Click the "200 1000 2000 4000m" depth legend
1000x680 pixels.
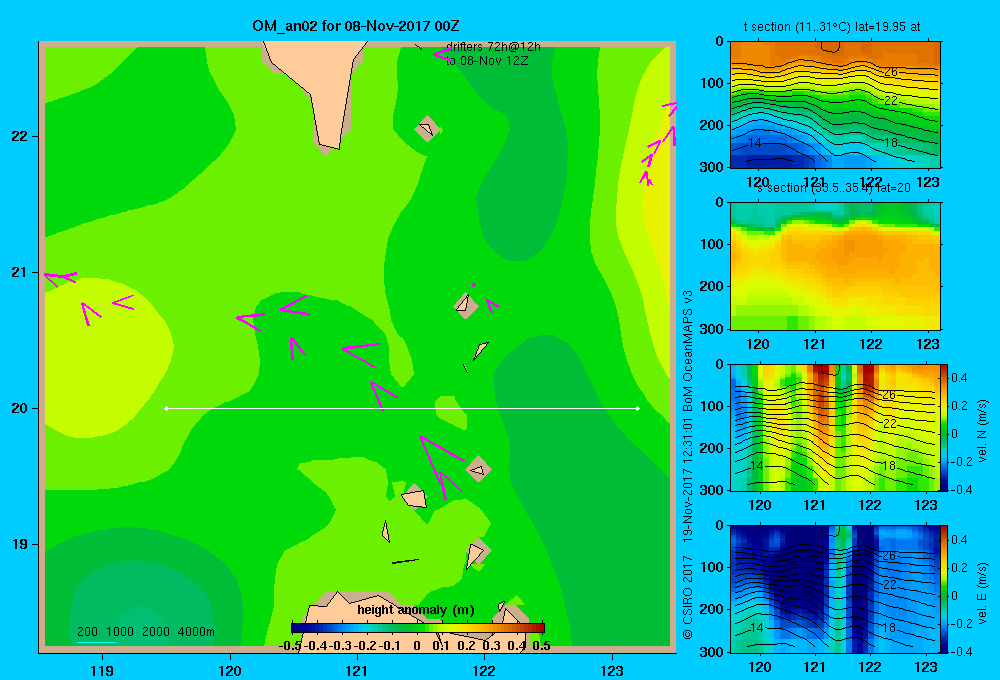[145, 632]
